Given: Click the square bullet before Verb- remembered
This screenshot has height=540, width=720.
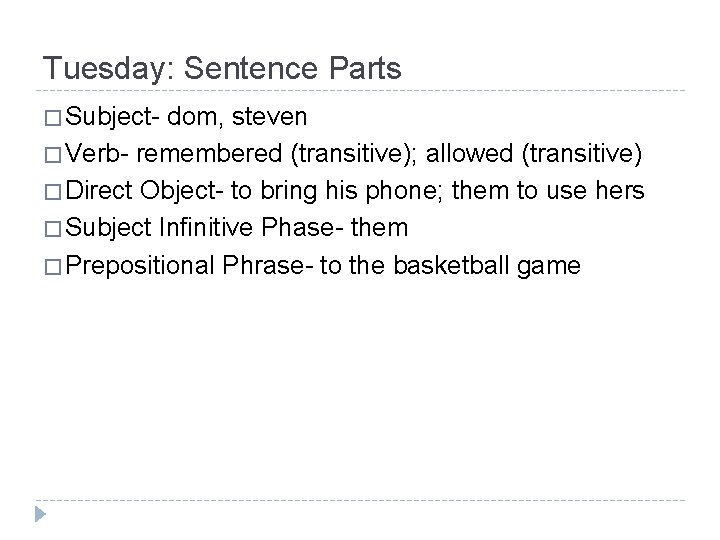Looking at the screenshot, I should [x=52, y=155].
